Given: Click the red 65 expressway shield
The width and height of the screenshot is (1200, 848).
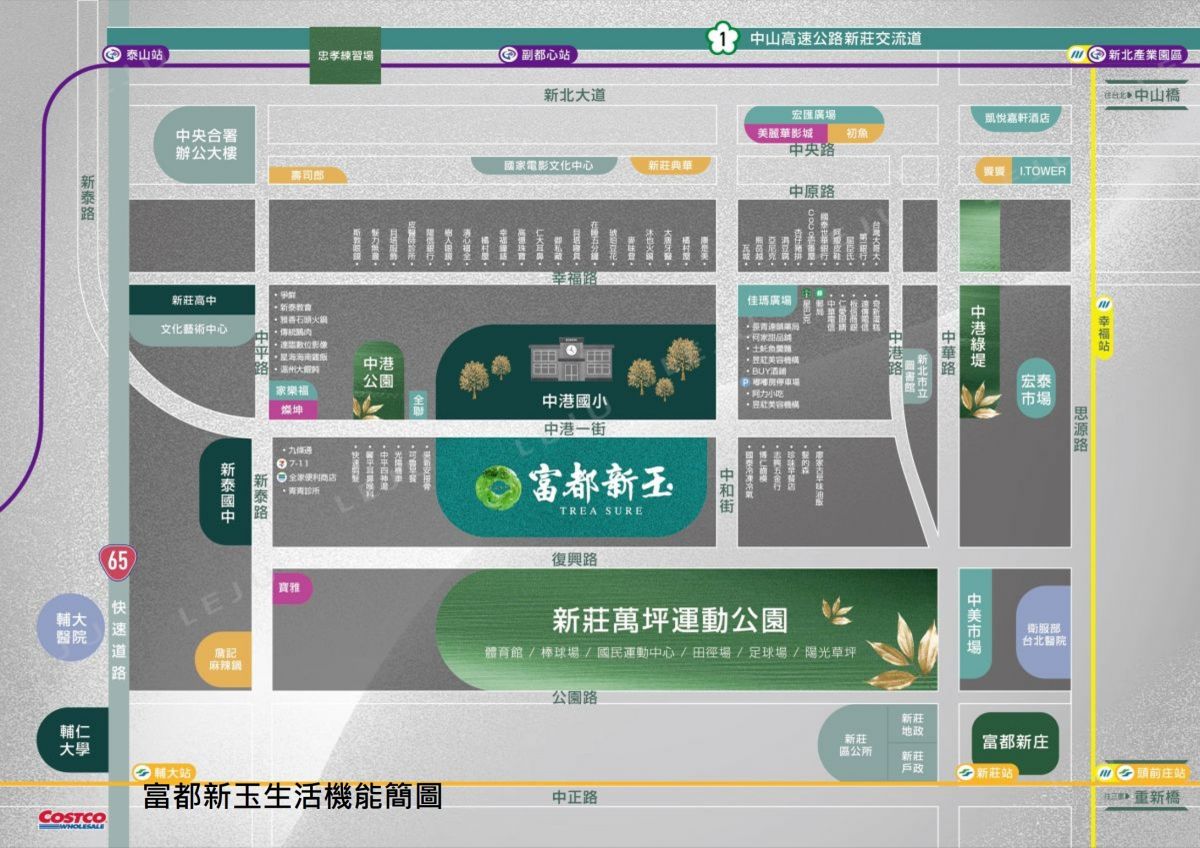Looking at the screenshot, I should point(118,561).
